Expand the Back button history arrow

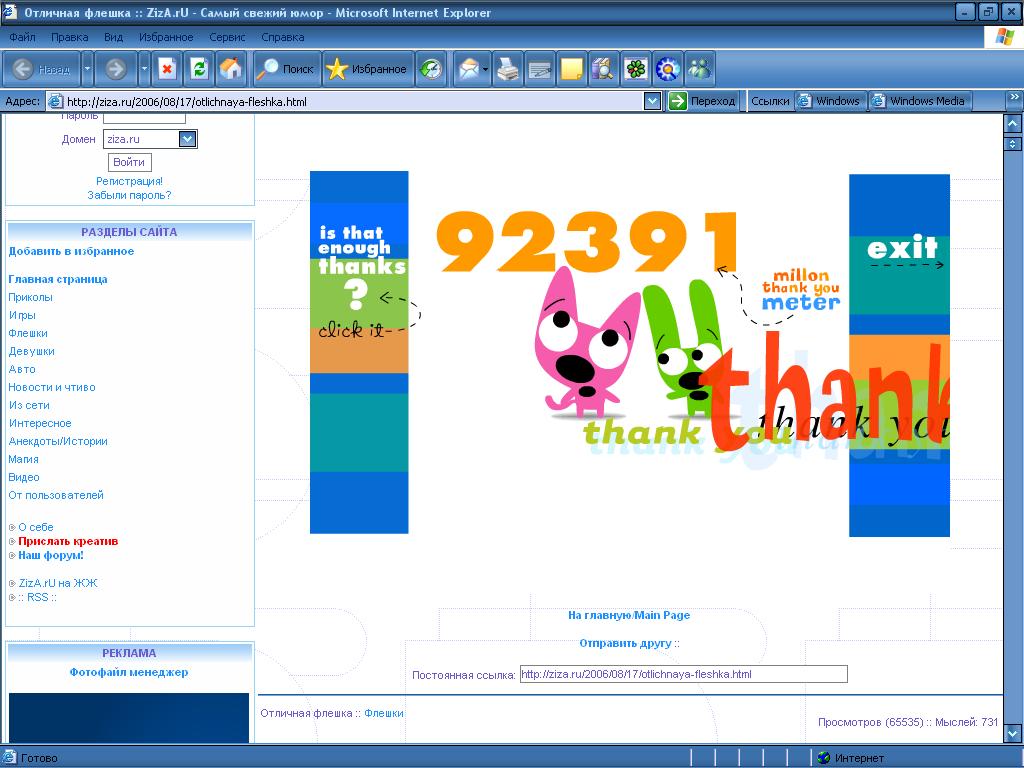[x=87, y=69]
